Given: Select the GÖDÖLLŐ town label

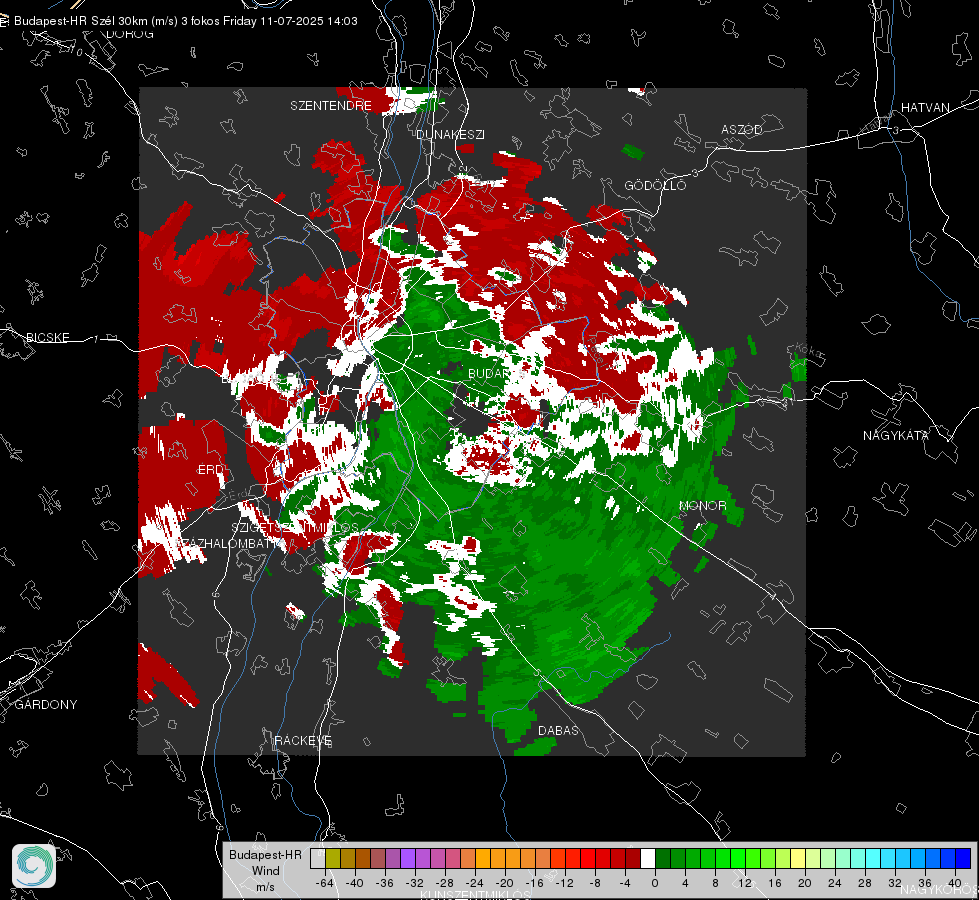Looking at the screenshot, I should [x=655, y=185].
